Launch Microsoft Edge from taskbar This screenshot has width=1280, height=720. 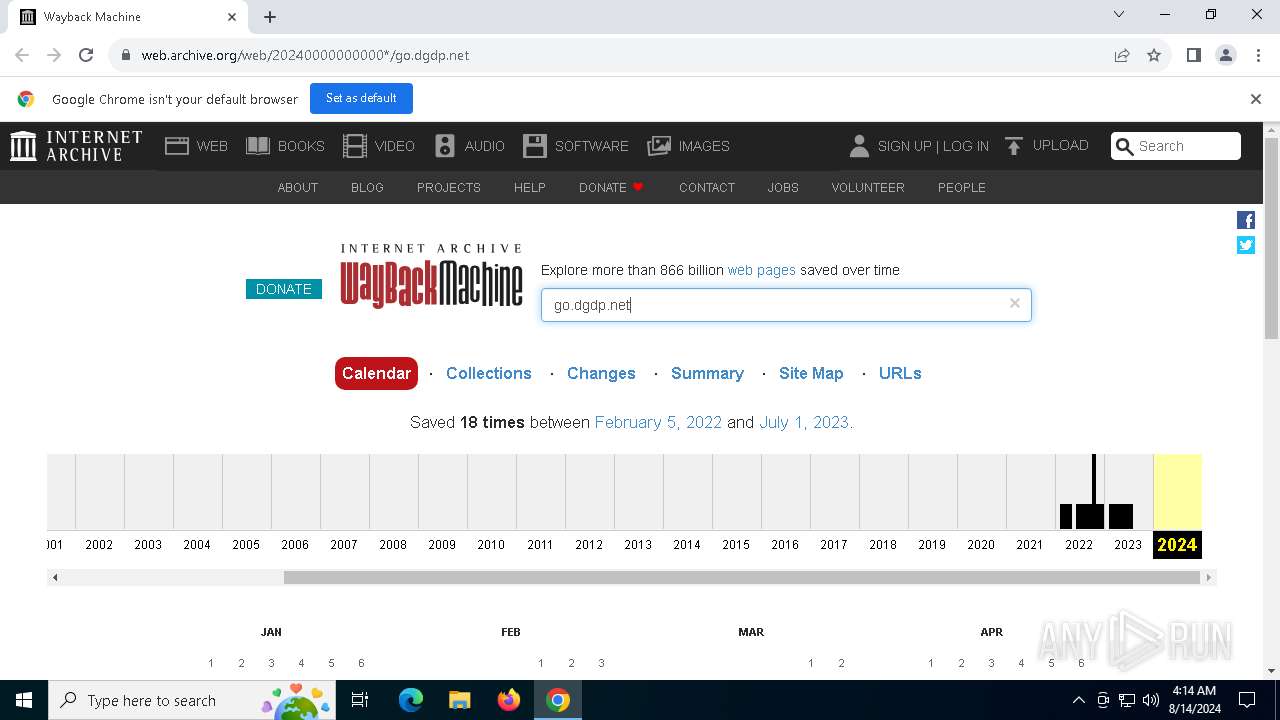[x=411, y=700]
